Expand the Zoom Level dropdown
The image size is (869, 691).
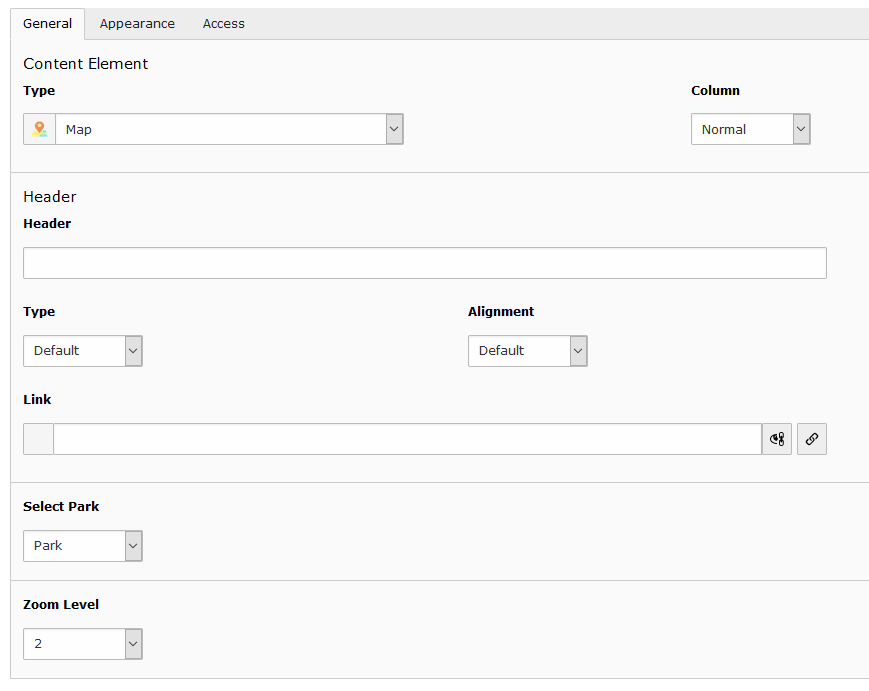83,644
